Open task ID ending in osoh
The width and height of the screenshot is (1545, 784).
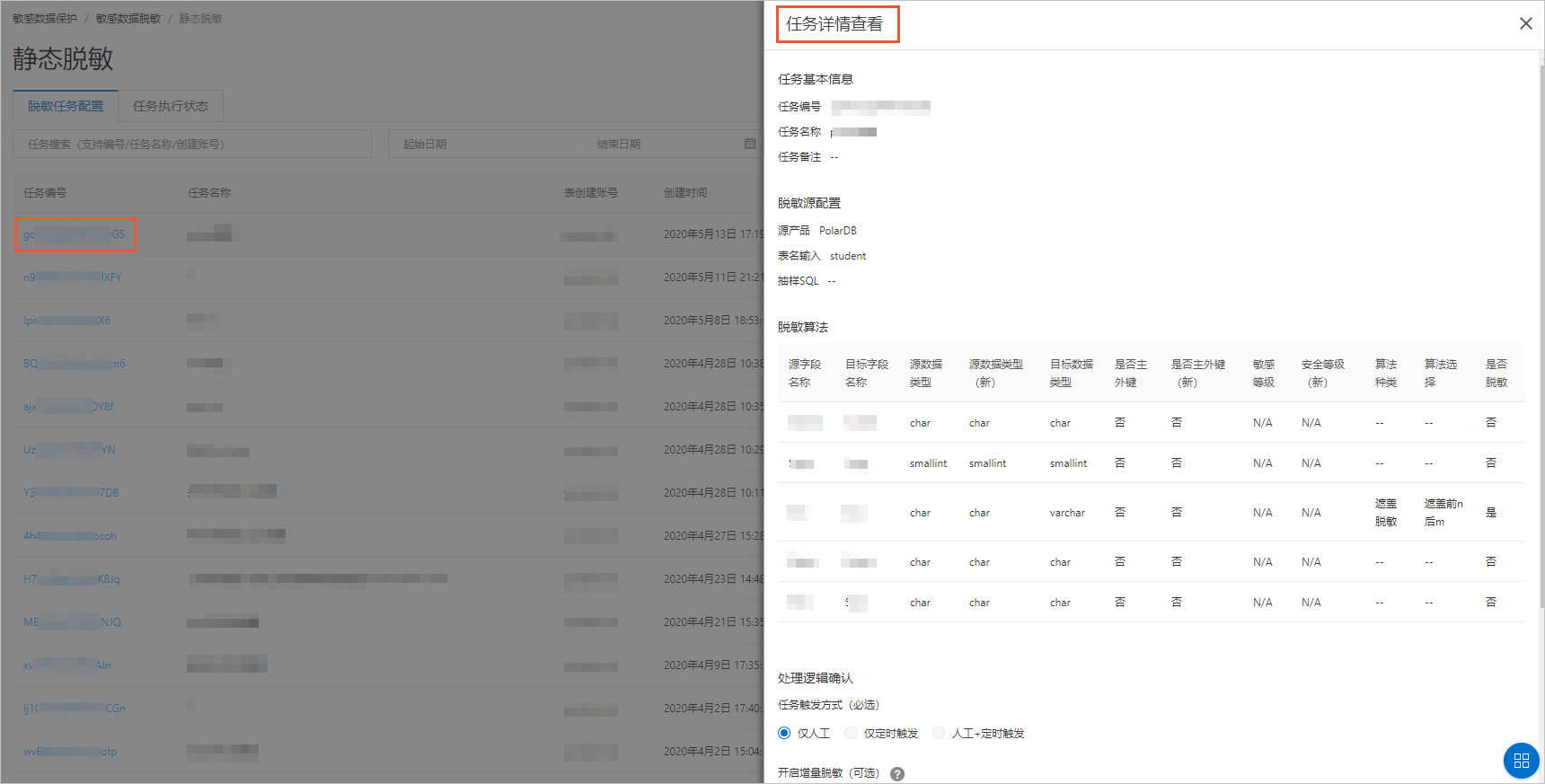coord(70,536)
